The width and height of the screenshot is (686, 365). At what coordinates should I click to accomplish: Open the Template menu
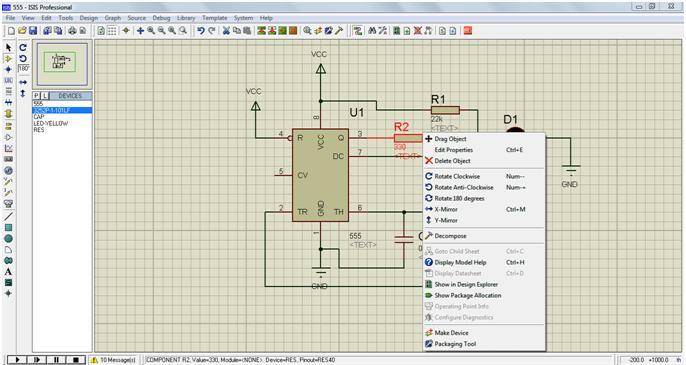point(215,18)
